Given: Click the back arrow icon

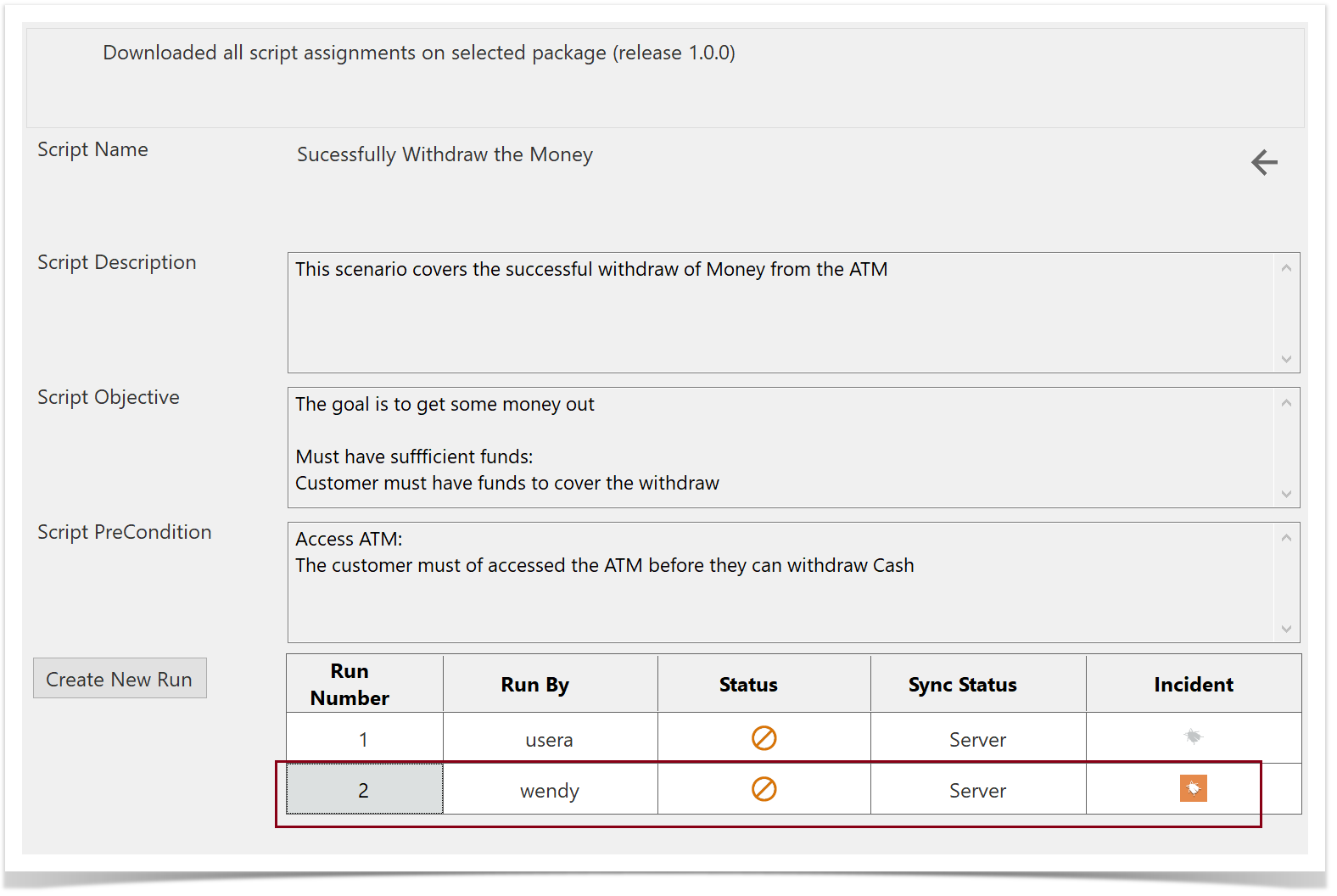Looking at the screenshot, I should coord(1264,162).
